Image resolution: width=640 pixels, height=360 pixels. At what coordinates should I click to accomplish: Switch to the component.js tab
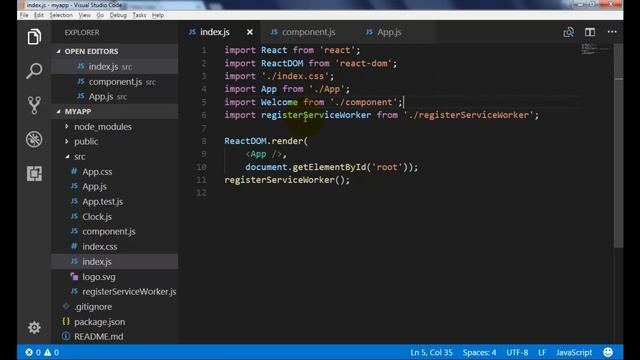click(x=303, y=32)
